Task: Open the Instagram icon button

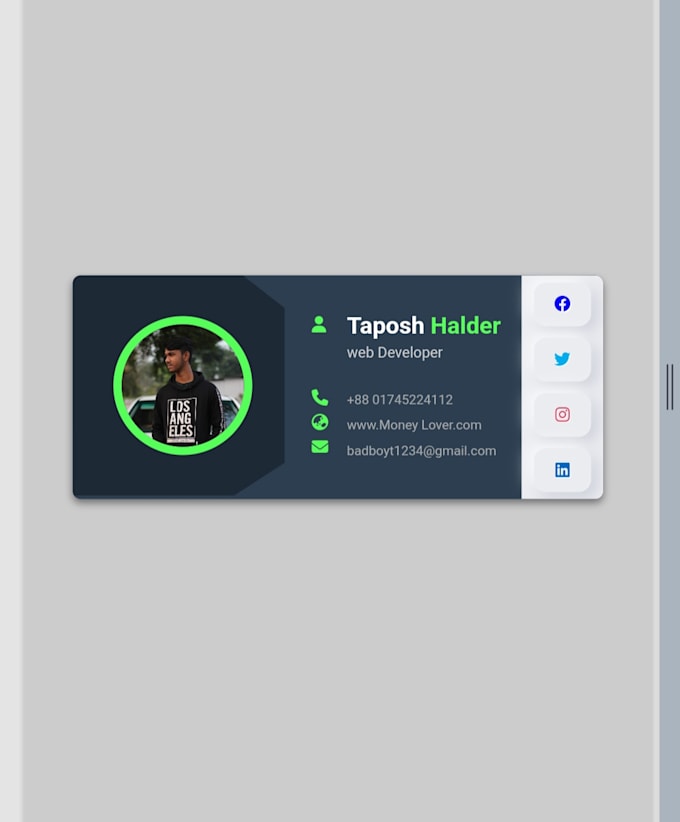Action: coord(562,415)
